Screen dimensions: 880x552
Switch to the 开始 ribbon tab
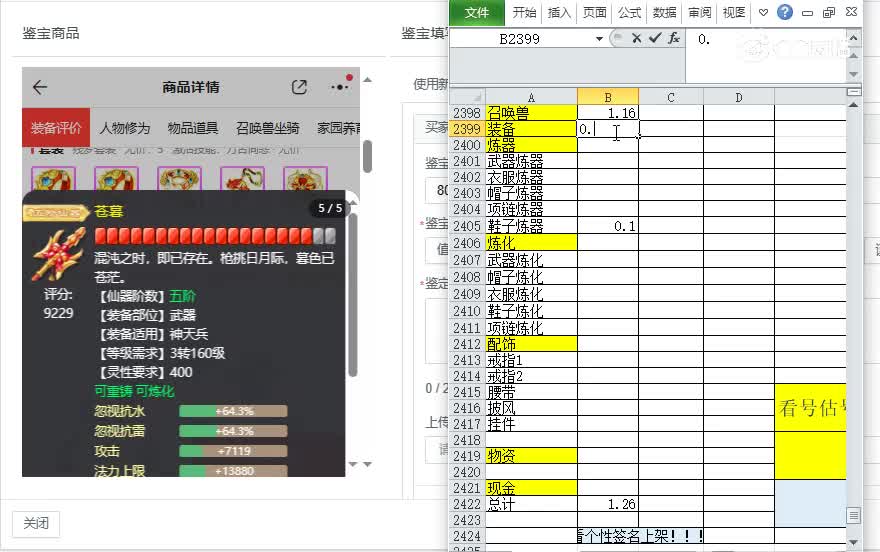coord(524,12)
